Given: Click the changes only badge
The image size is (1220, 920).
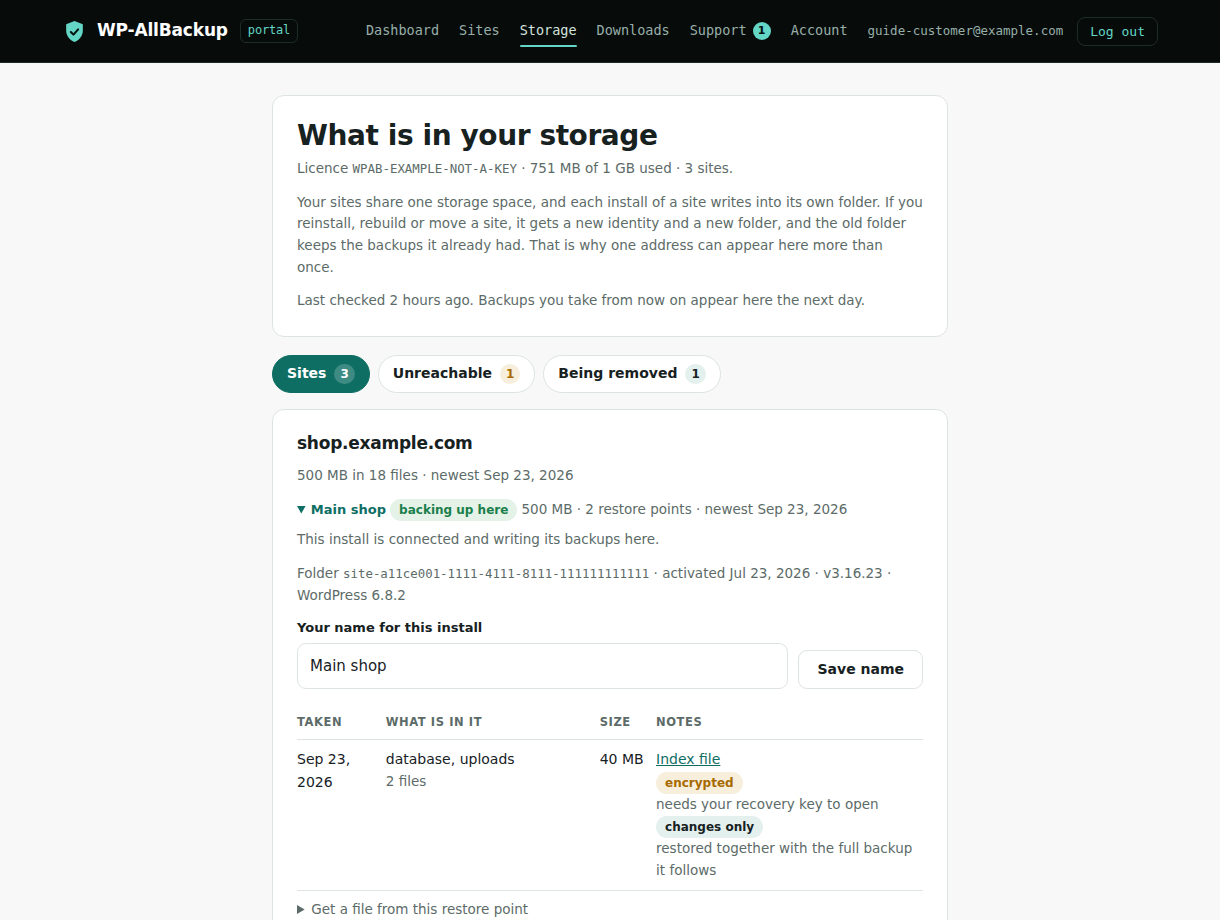Looking at the screenshot, I should (x=709, y=827).
